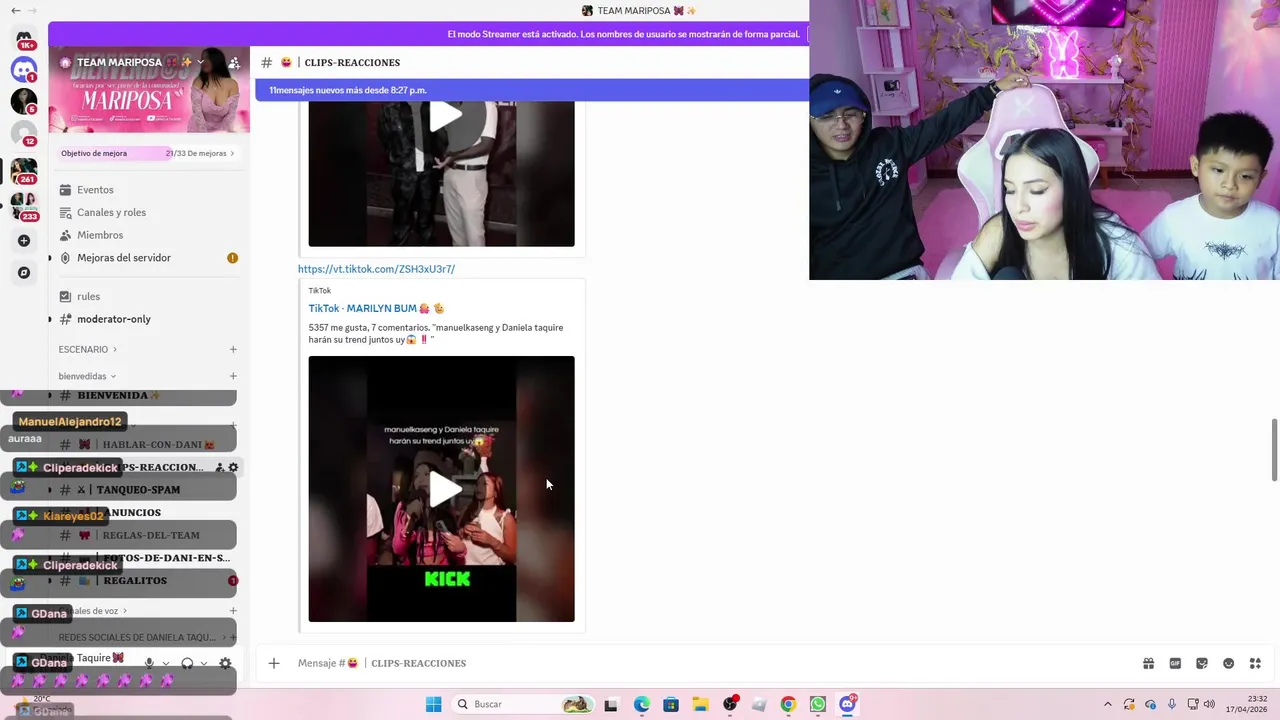Viewport: 1280px width, 720px height.
Task: Open GIF picker
Action: coord(1175,663)
